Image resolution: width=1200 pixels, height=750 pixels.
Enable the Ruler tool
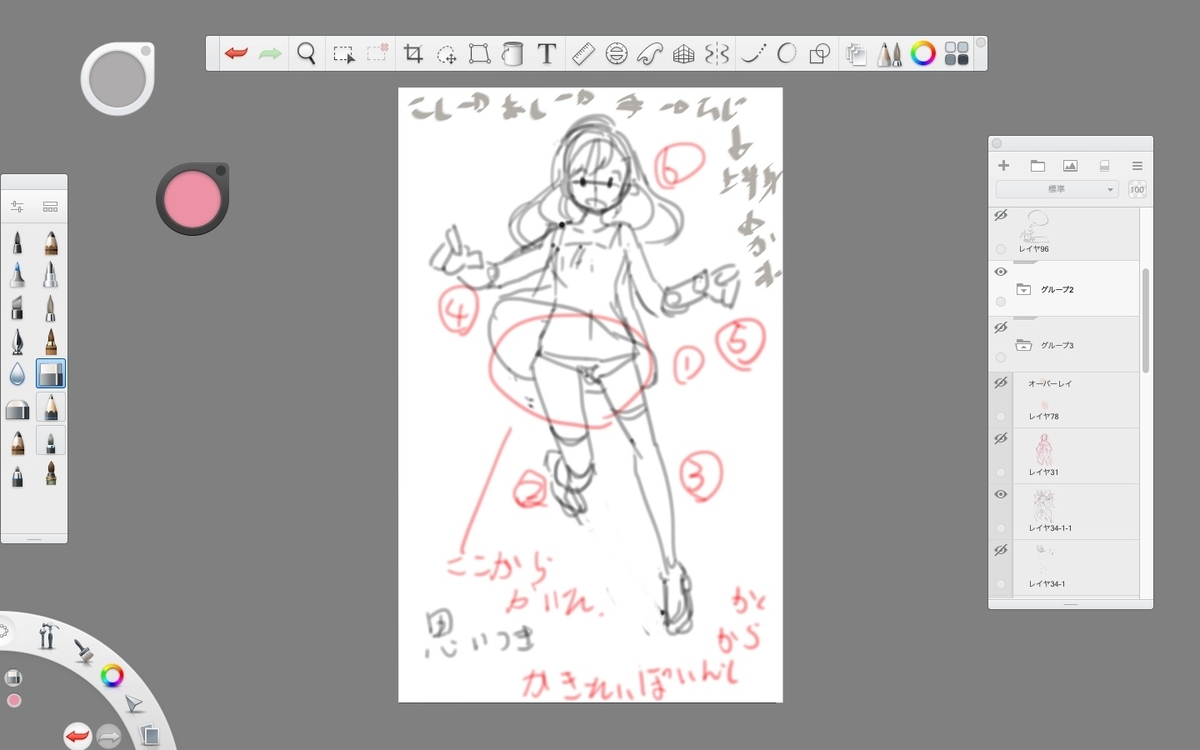(584, 54)
